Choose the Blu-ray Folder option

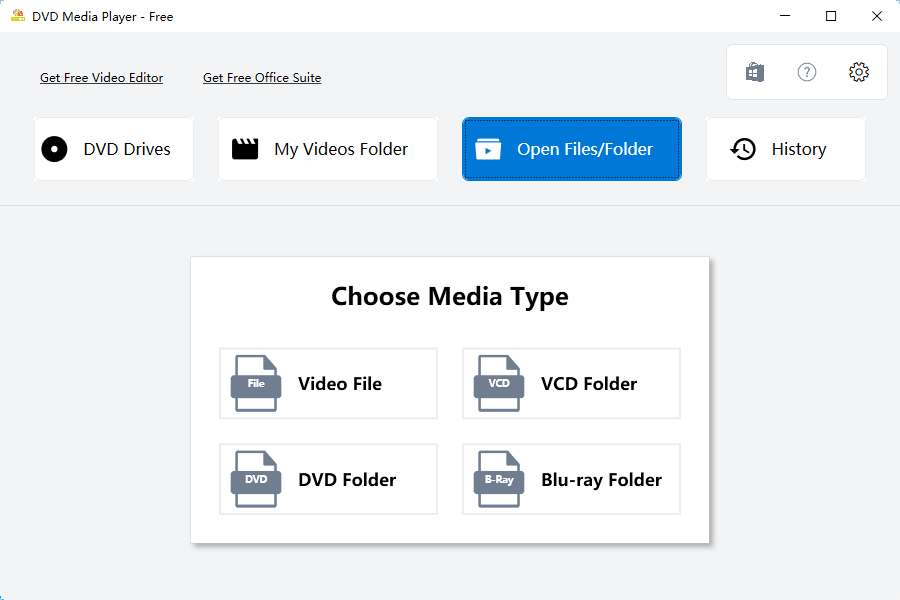pyautogui.click(x=571, y=479)
